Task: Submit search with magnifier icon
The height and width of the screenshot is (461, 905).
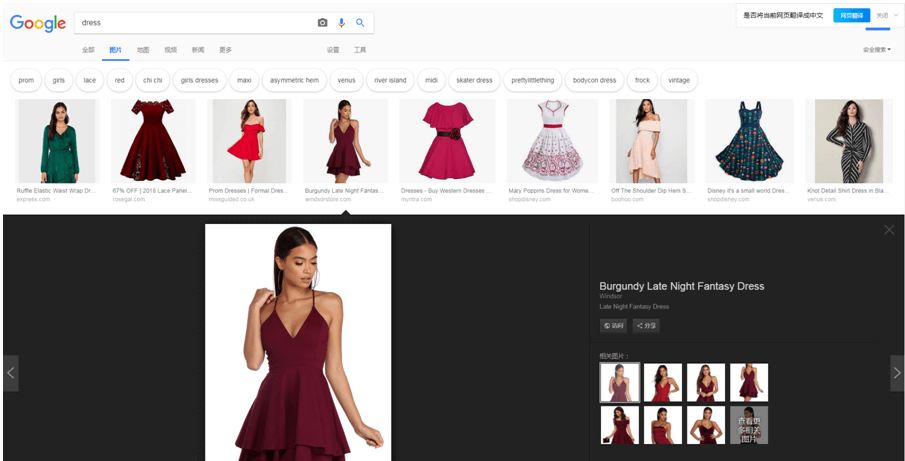Action: click(360, 23)
